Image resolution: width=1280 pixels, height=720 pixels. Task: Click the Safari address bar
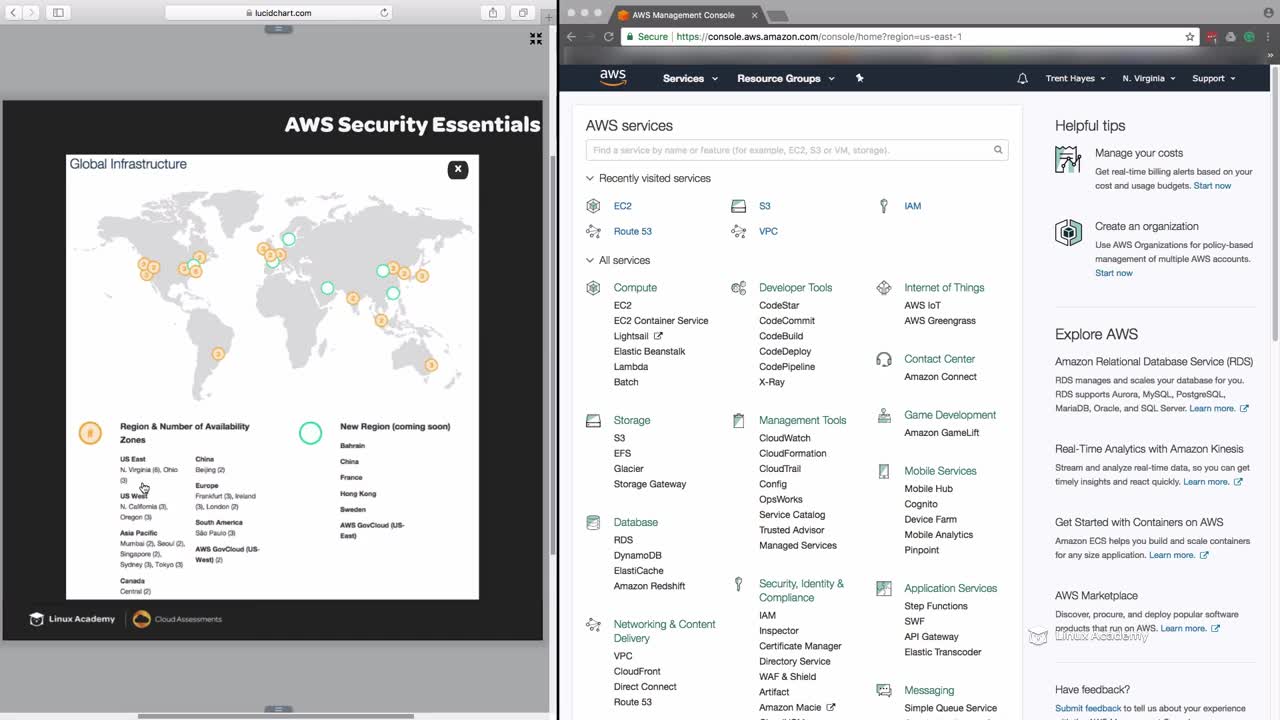(278, 13)
